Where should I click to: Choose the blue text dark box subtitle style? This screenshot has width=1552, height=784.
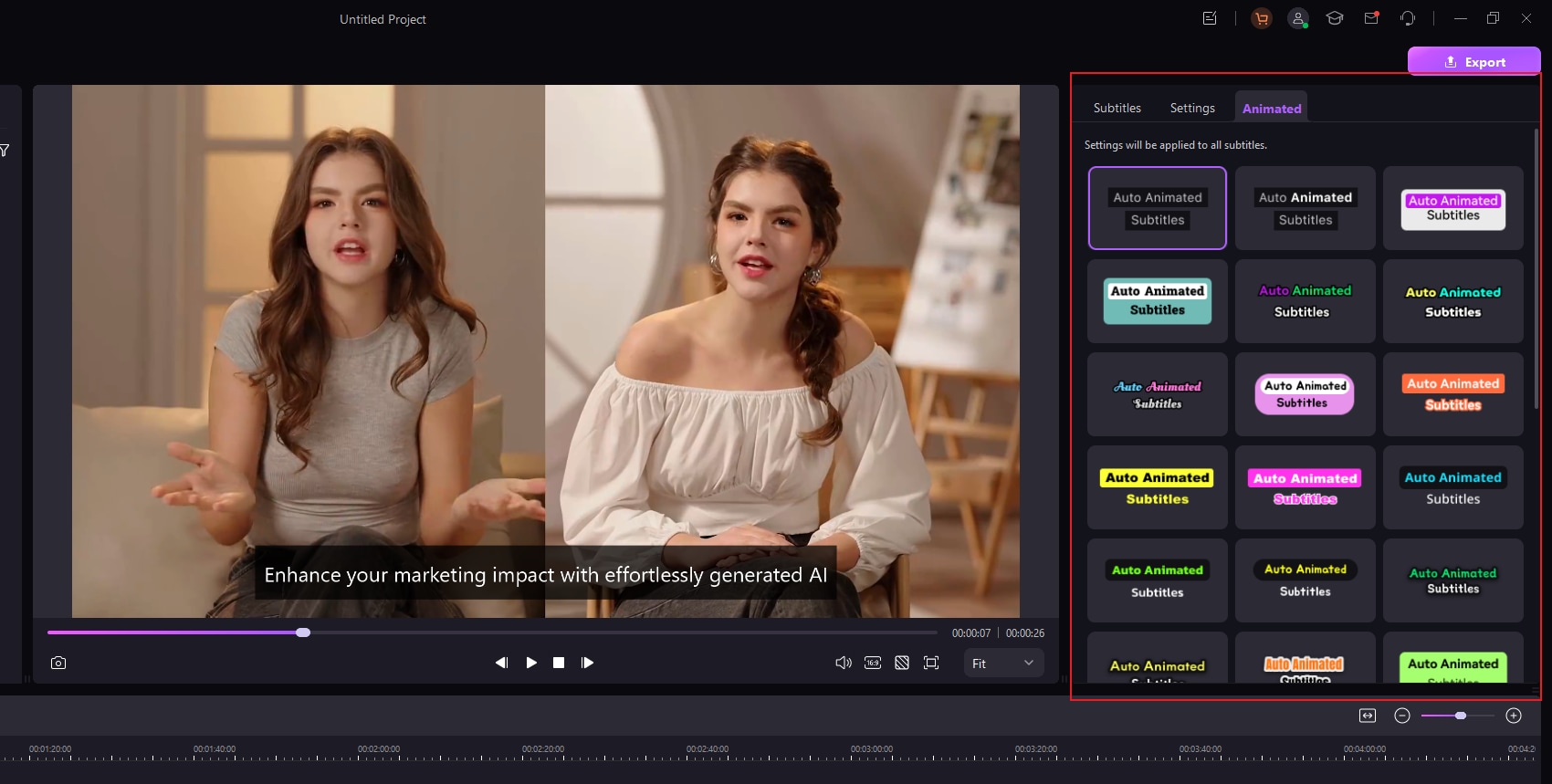coord(1453,487)
